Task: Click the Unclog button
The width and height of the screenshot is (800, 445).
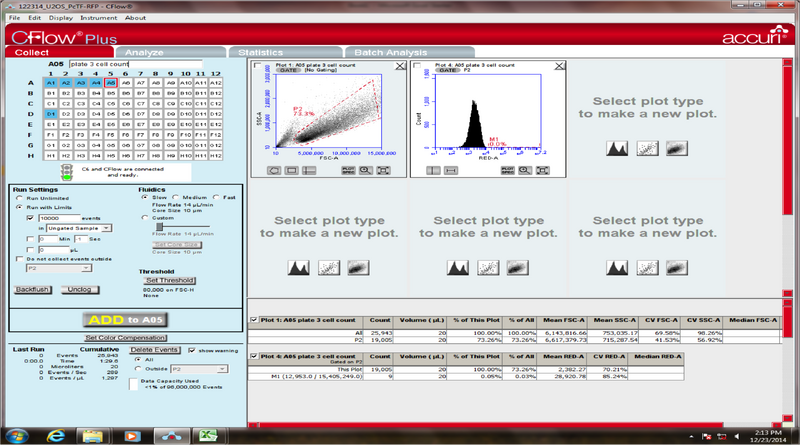Action: pos(80,289)
